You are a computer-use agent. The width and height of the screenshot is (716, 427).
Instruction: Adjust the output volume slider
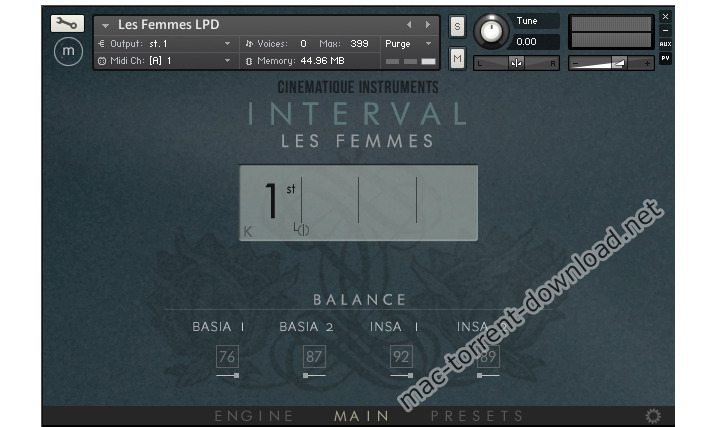point(611,63)
